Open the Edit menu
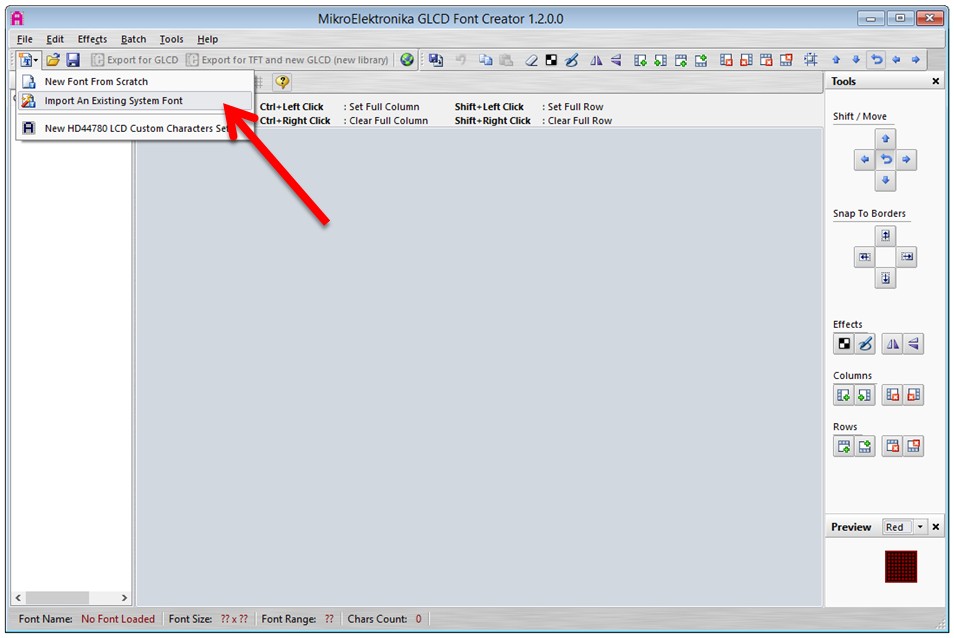This screenshot has height=638, width=954. (x=55, y=39)
